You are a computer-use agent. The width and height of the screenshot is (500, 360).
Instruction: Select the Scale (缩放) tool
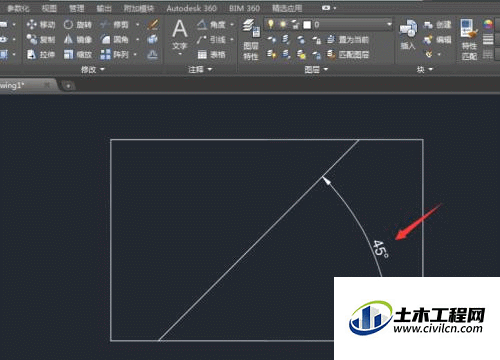pos(77,54)
